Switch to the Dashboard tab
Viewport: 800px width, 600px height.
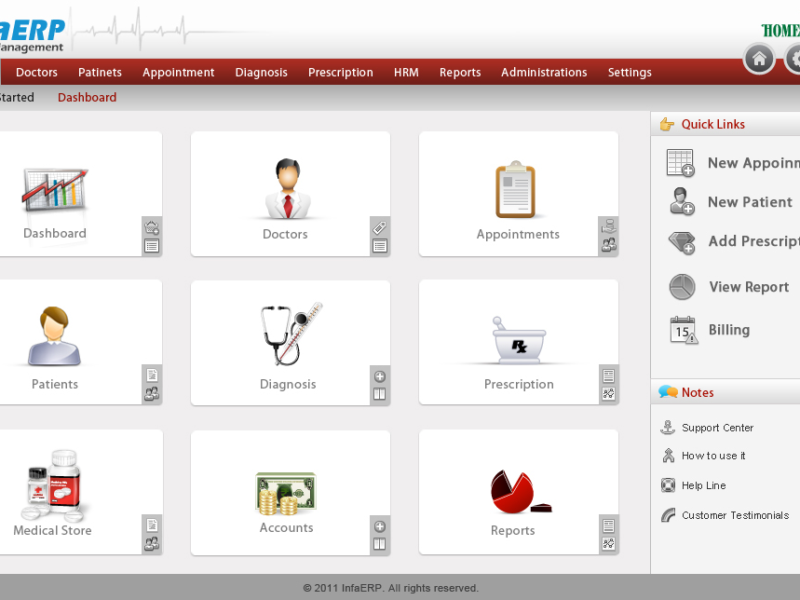(x=87, y=97)
